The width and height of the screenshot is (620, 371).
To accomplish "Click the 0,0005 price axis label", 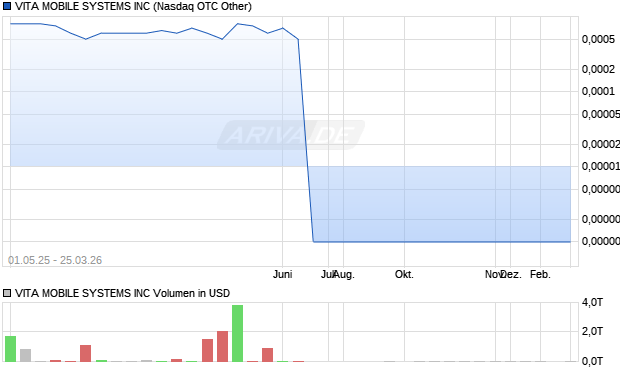I will coord(598,39).
